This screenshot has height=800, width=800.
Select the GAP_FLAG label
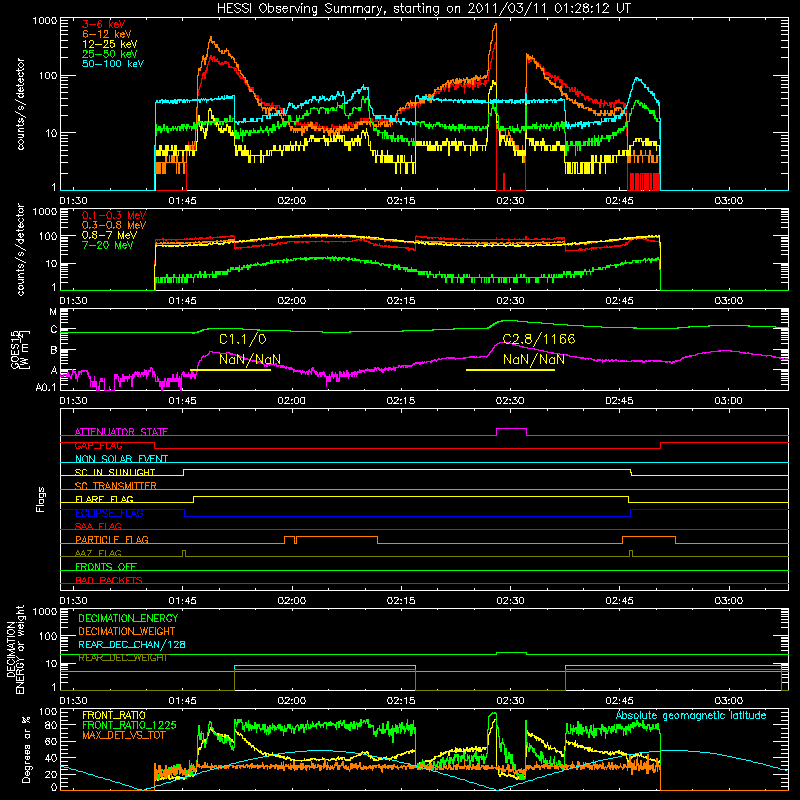98,445
